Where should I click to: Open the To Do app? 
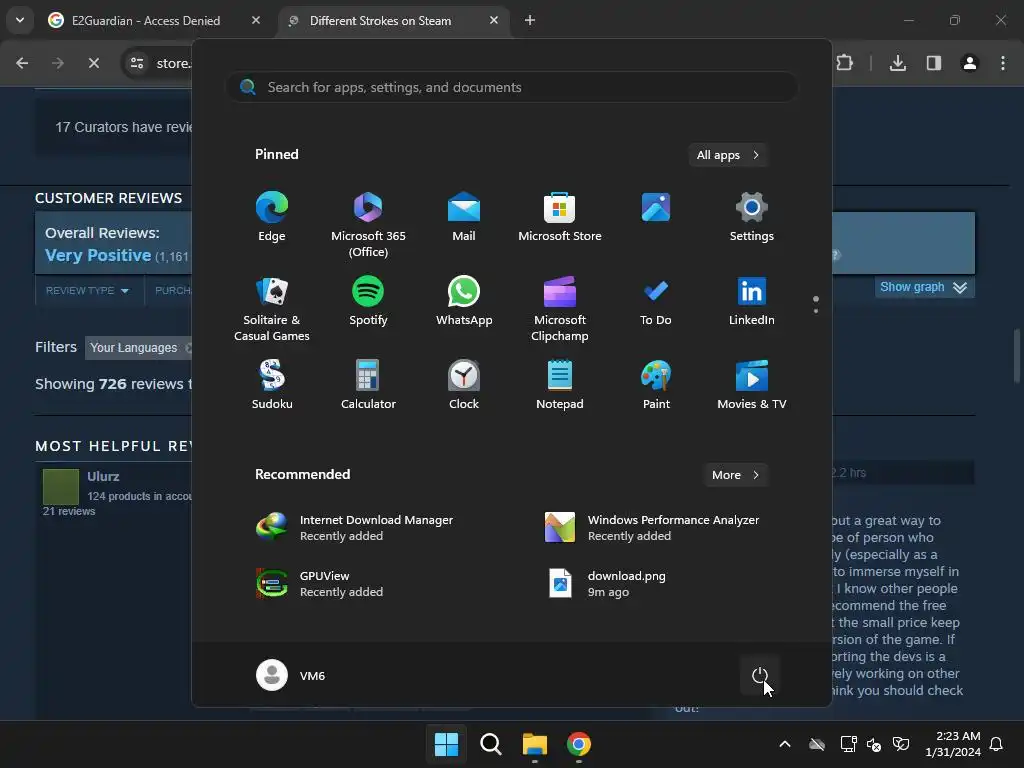coord(656,302)
